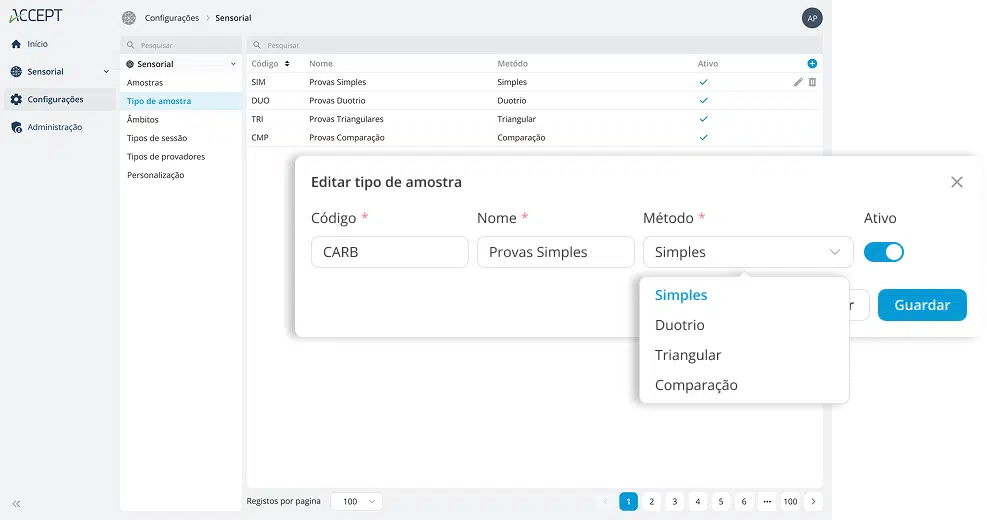The image size is (987, 520).
Task: Click the Ativo checkmark for Provas Triangulares
Action: 704,119
